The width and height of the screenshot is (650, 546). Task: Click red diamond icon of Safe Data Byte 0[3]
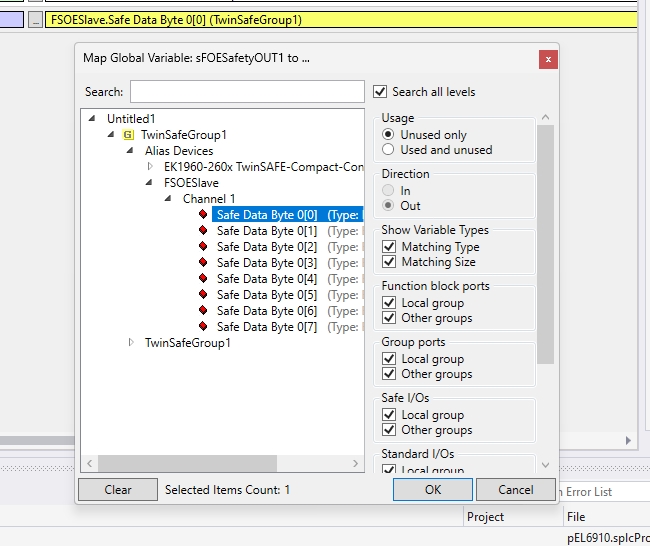(203, 263)
